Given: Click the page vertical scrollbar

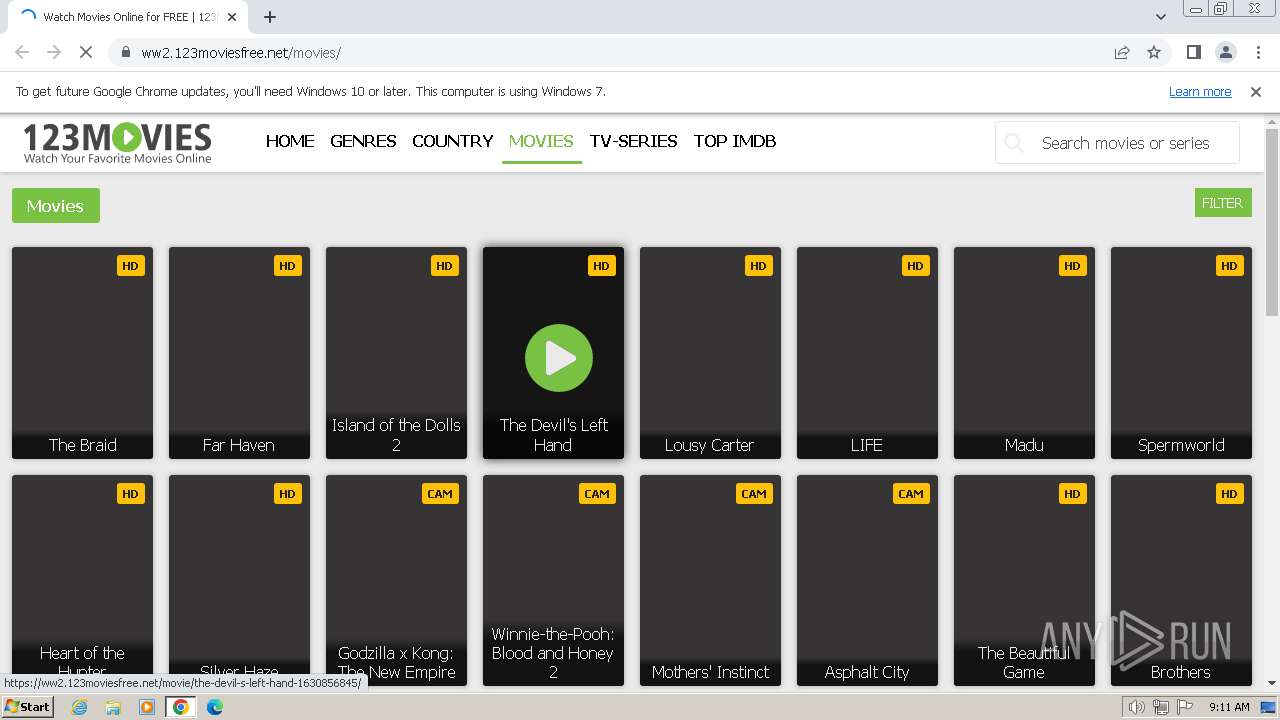Looking at the screenshot, I should (x=1272, y=222).
